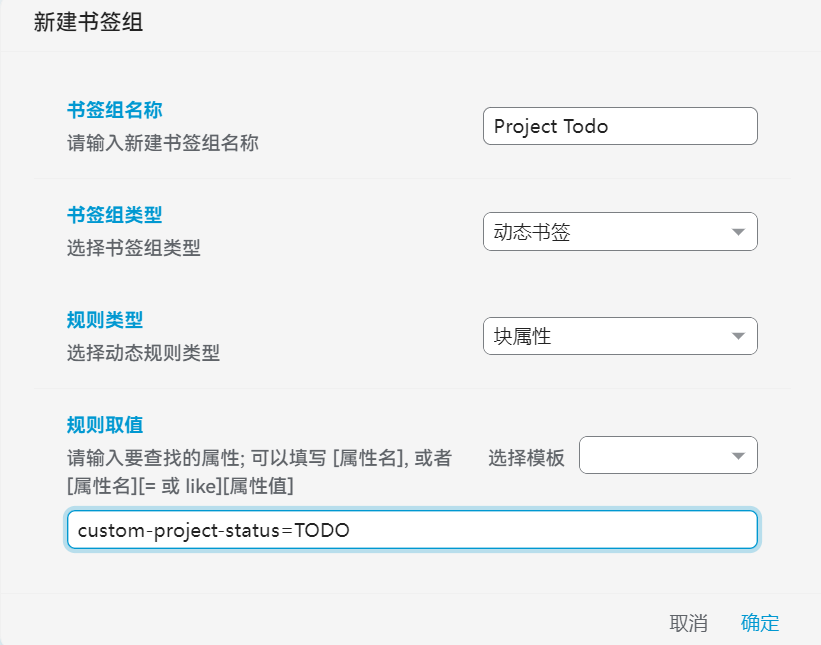Image resolution: width=821 pixels, height=645 pixels.
Task: Click the dropdown arrow beside 动态书签
Action: [x=738, y=232]
